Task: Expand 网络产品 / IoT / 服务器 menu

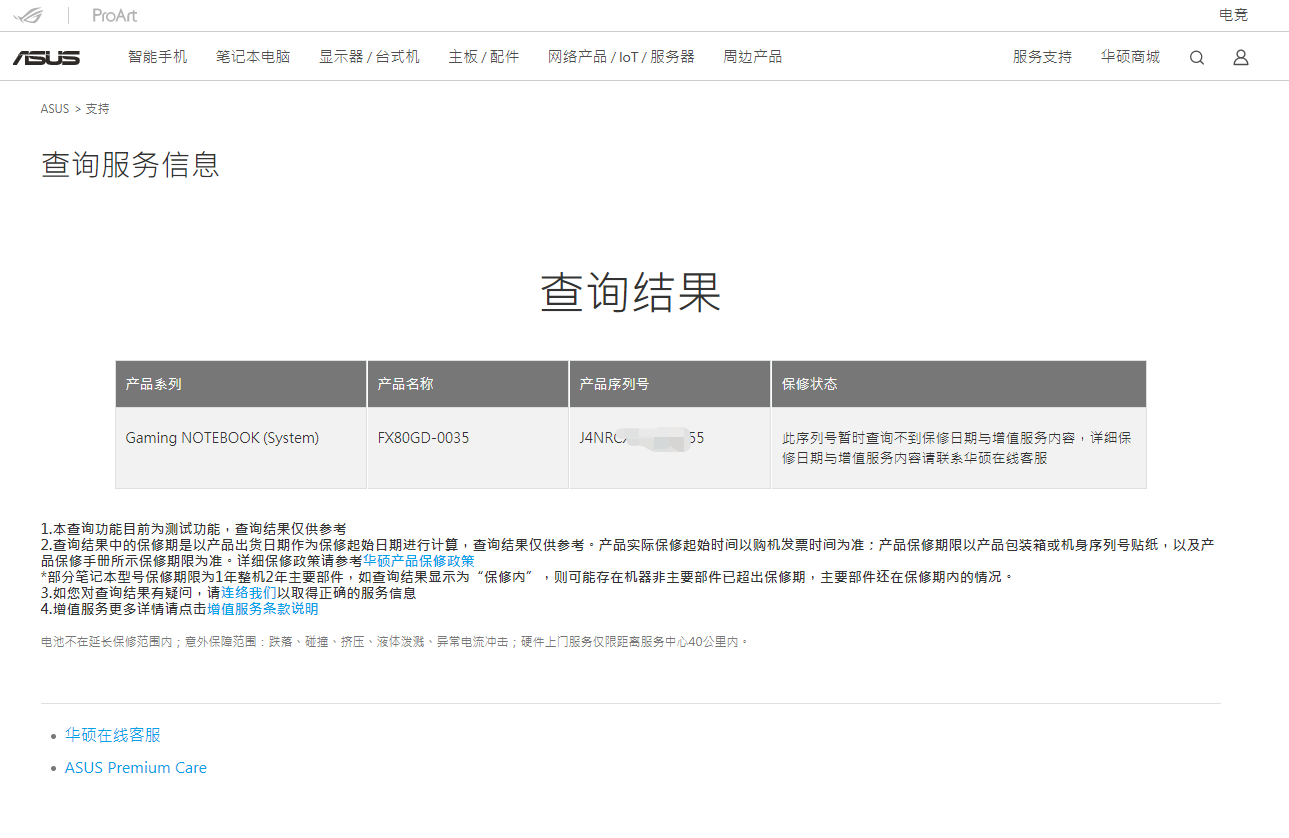Action: [x=621, y=57]
